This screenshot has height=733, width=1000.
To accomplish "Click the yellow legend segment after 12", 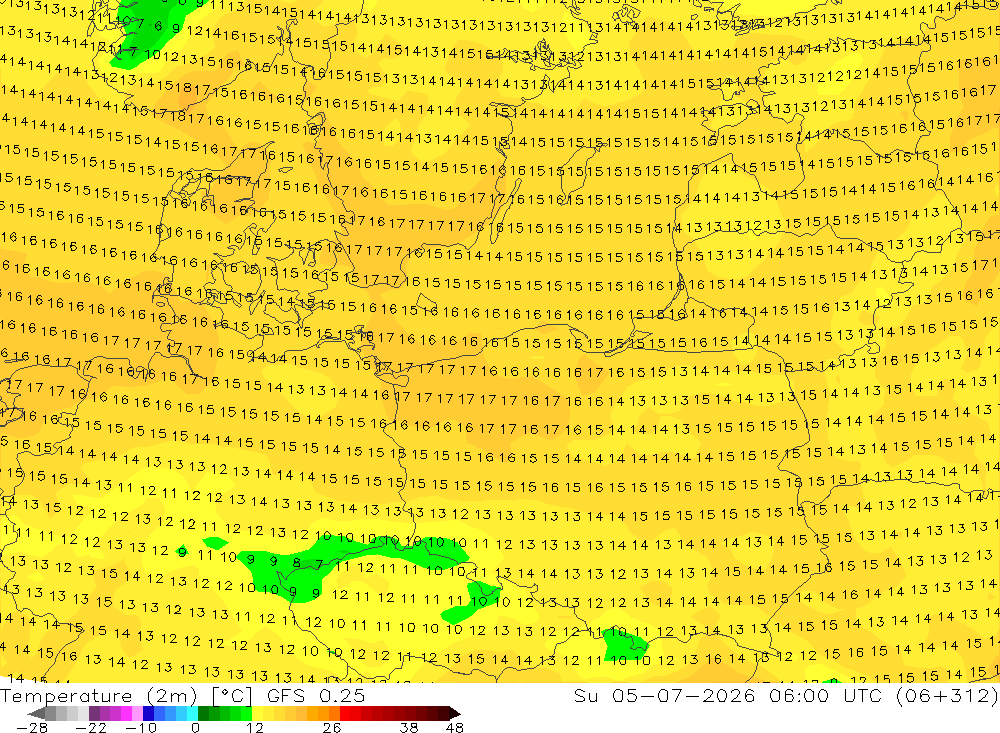I will (x=258, y=713).
